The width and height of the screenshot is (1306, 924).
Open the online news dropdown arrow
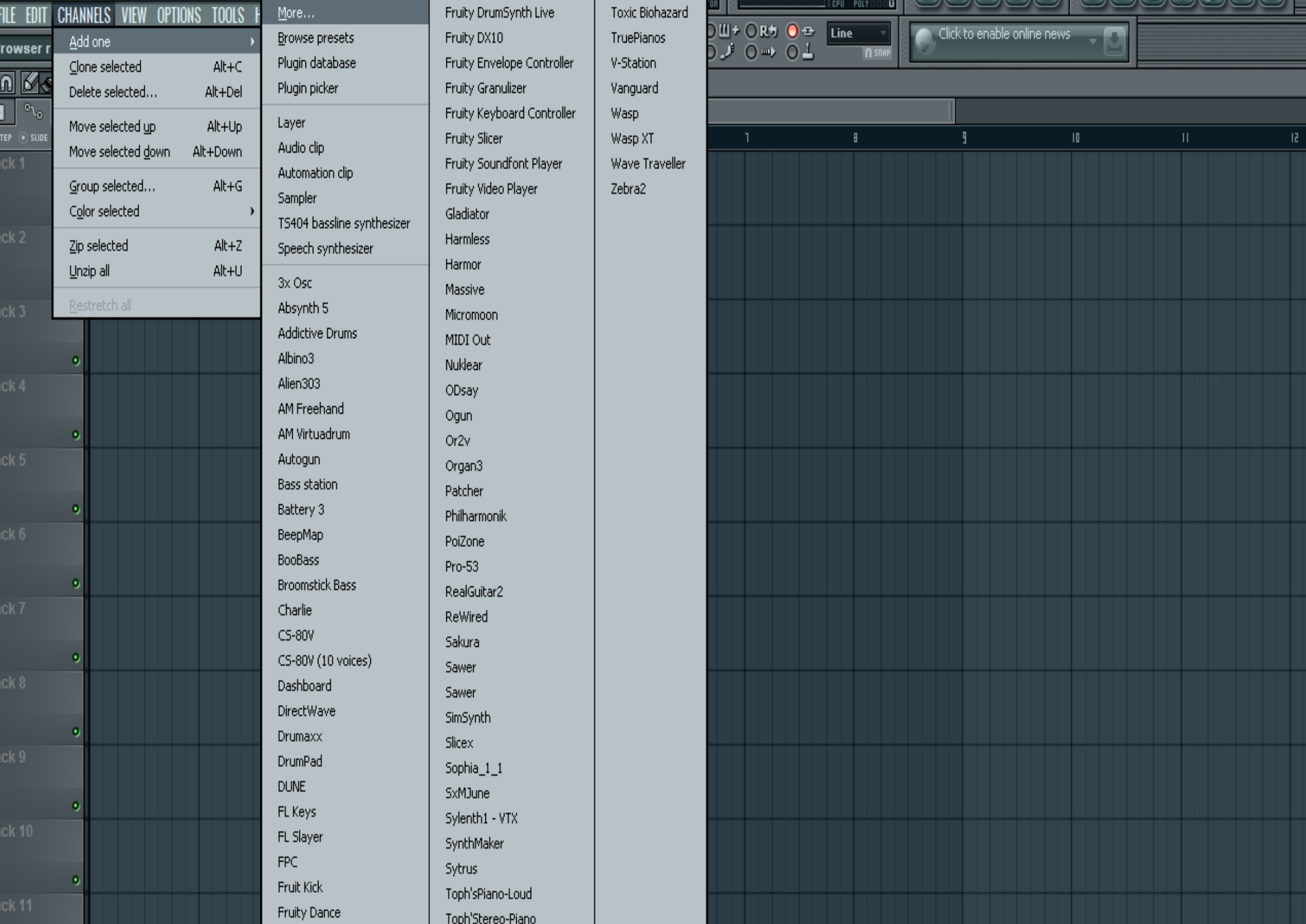pyautogui.click(x=1093, y=41)
